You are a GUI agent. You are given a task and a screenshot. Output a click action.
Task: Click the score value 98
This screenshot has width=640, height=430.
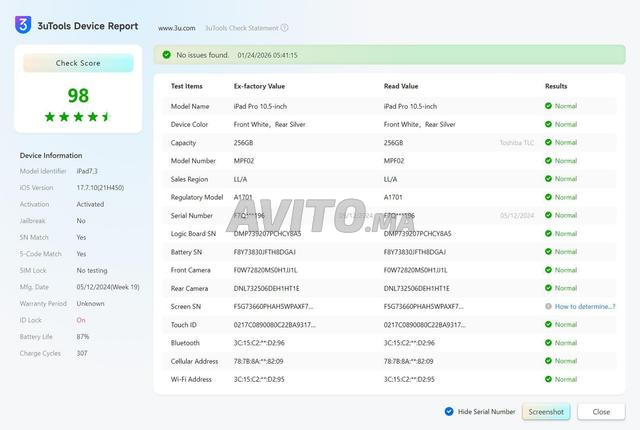78,95
